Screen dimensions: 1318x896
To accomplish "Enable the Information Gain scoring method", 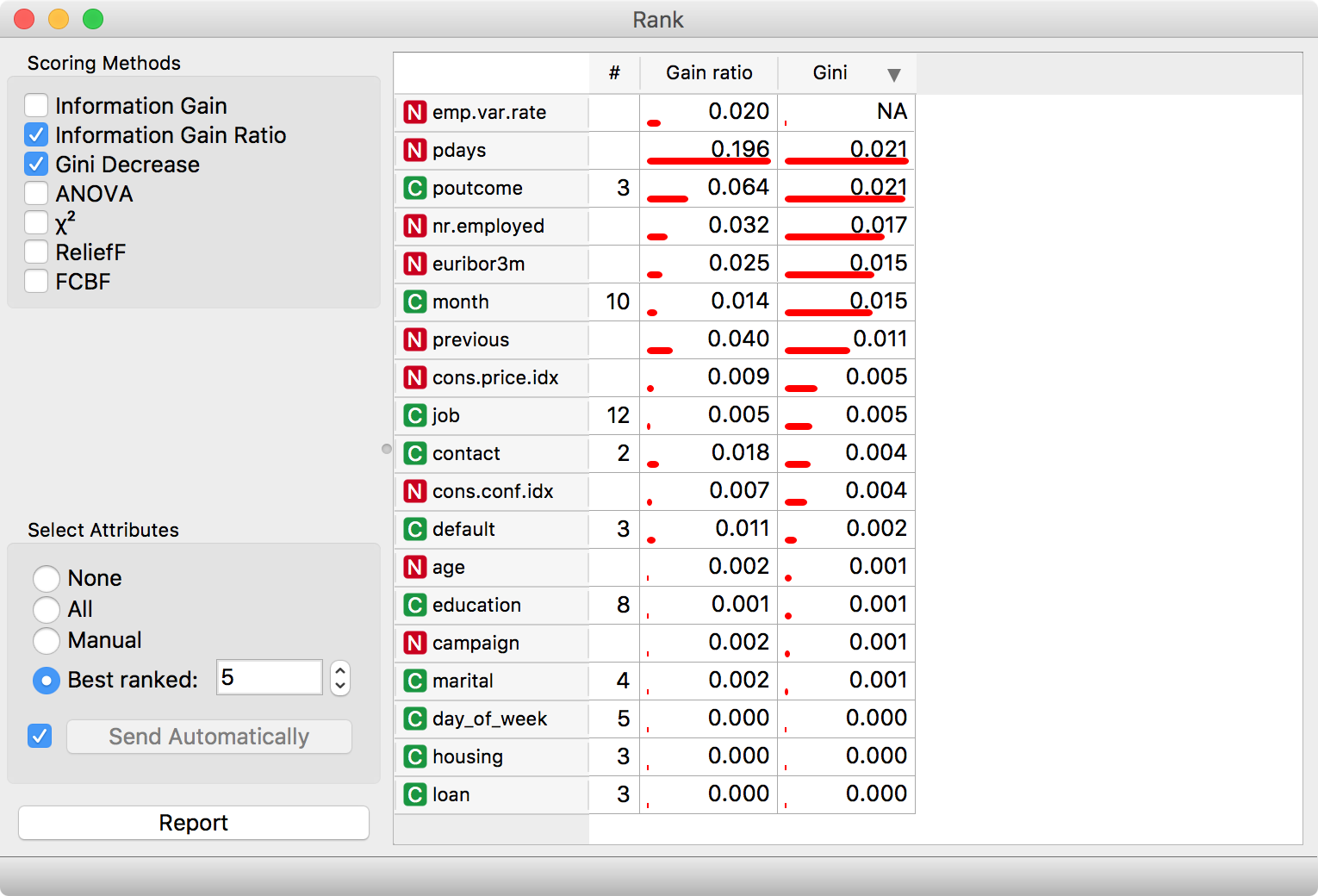I will (x=36, y=105).
